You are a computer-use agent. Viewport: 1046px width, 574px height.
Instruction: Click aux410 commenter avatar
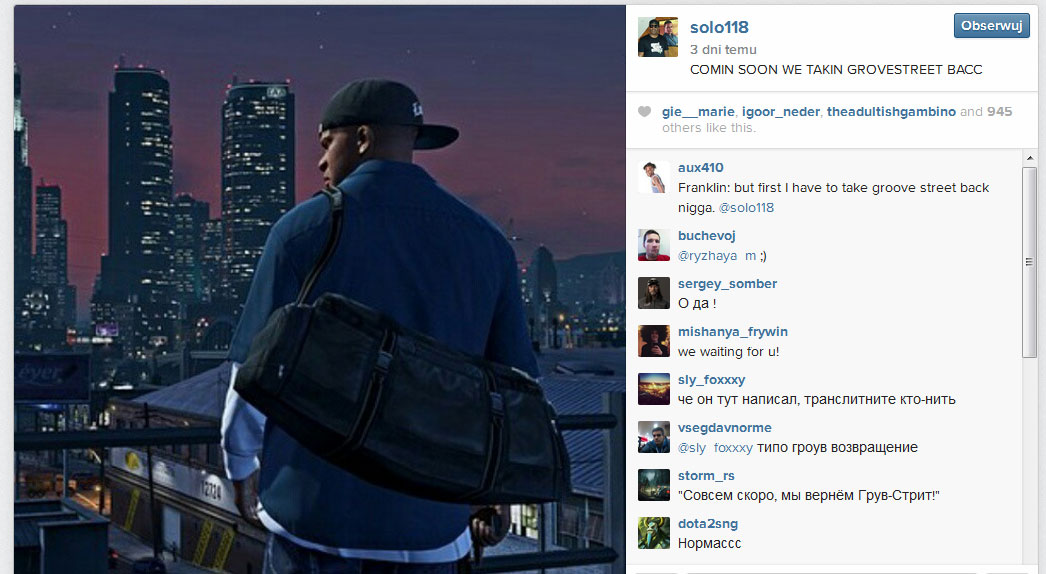click(654, 177)
